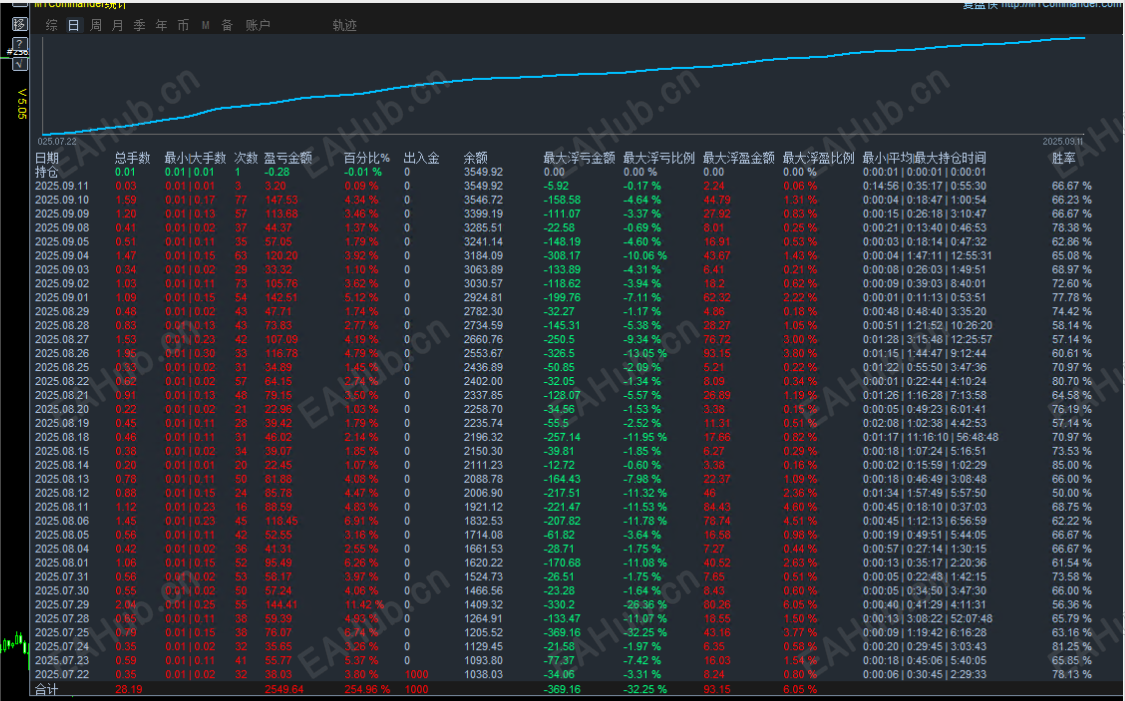Open the 备 tab

pyautogui.click(x=227, y=25)
